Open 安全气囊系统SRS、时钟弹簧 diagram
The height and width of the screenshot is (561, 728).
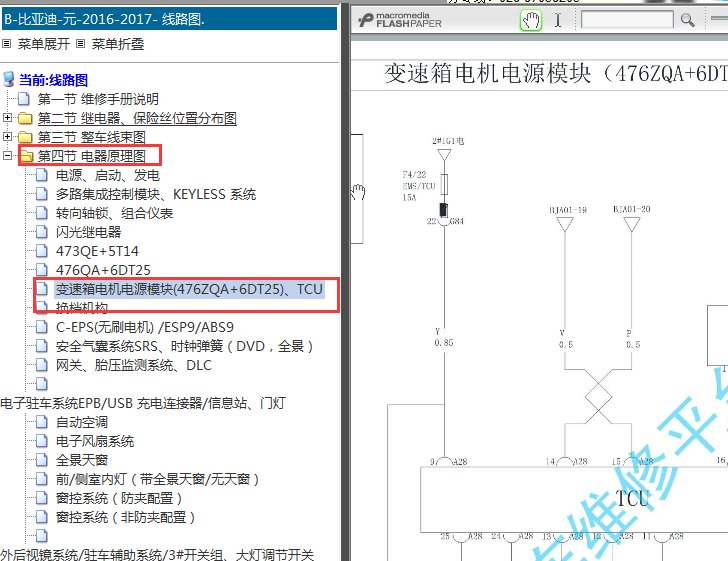[x=184, y=346]
